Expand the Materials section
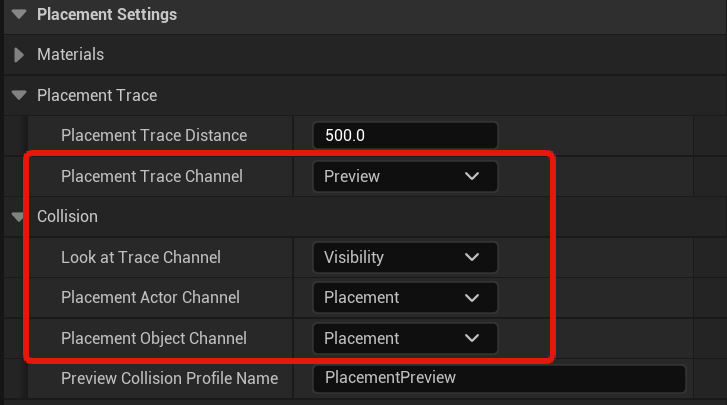This screenshot has width=727, height=405. (19, 55)
